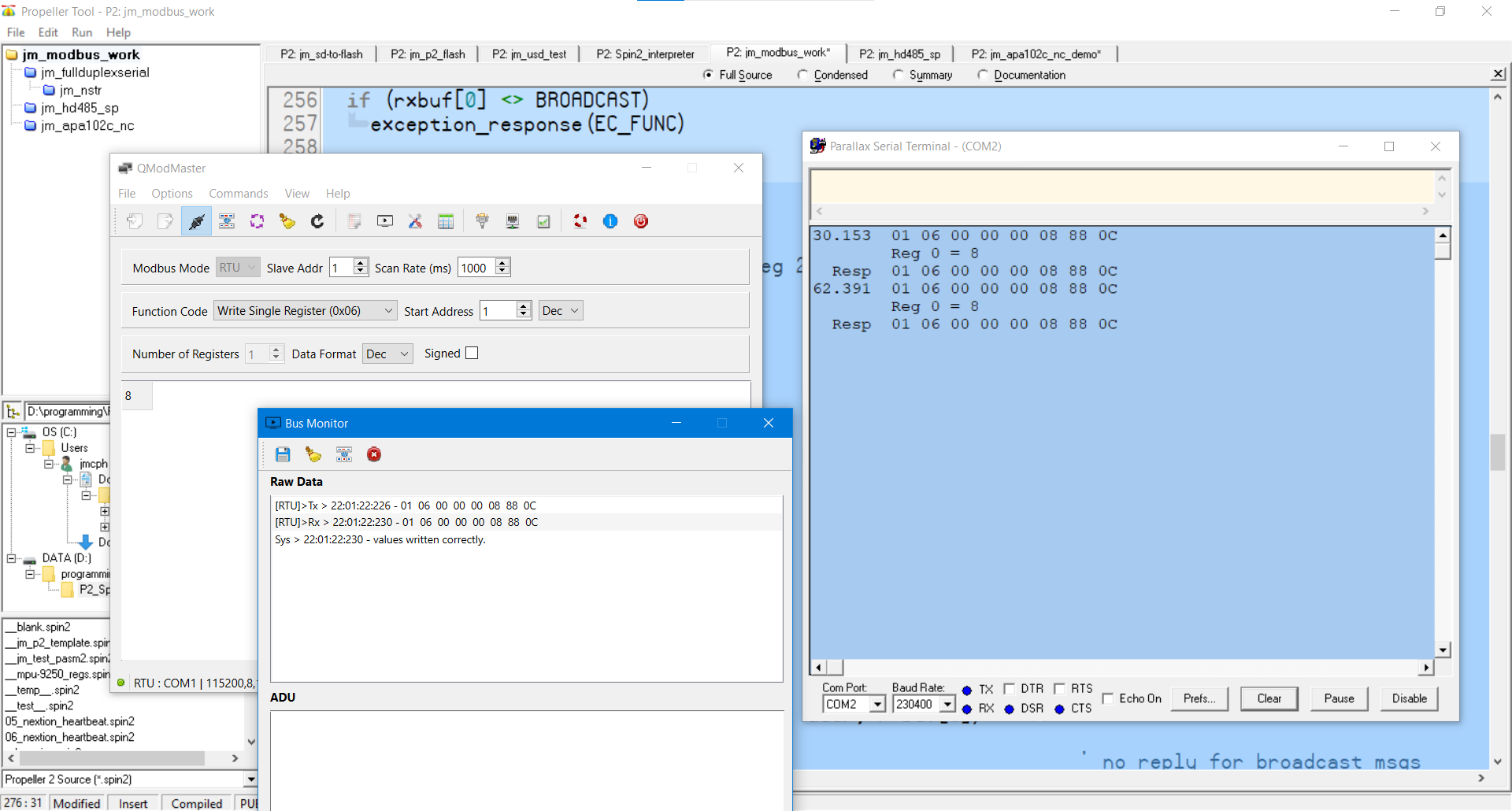Toggle the RTS checkbox in Serial Terminal
This screenshot has width=1512, height=811.
click(x=1059, y=689)
